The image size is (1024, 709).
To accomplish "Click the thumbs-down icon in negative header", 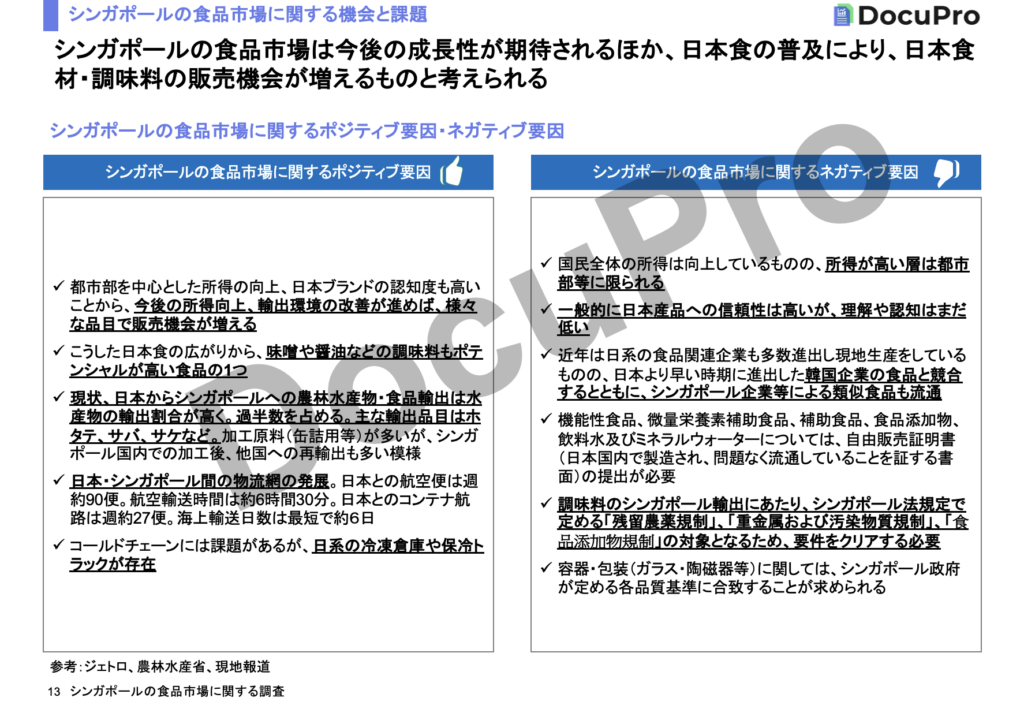I will (946, 172).
